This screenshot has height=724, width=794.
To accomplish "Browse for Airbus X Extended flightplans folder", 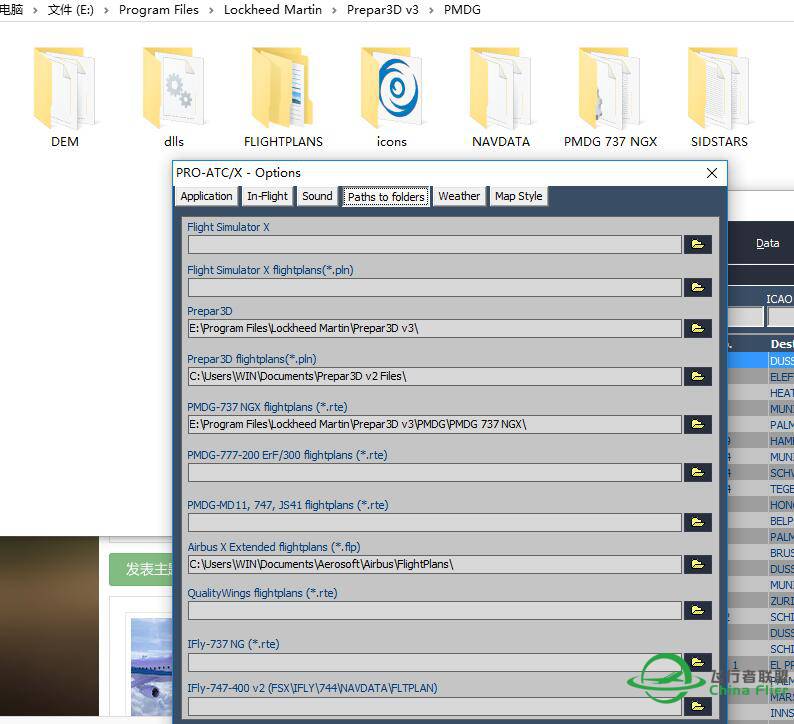I will tap(697, 564).
